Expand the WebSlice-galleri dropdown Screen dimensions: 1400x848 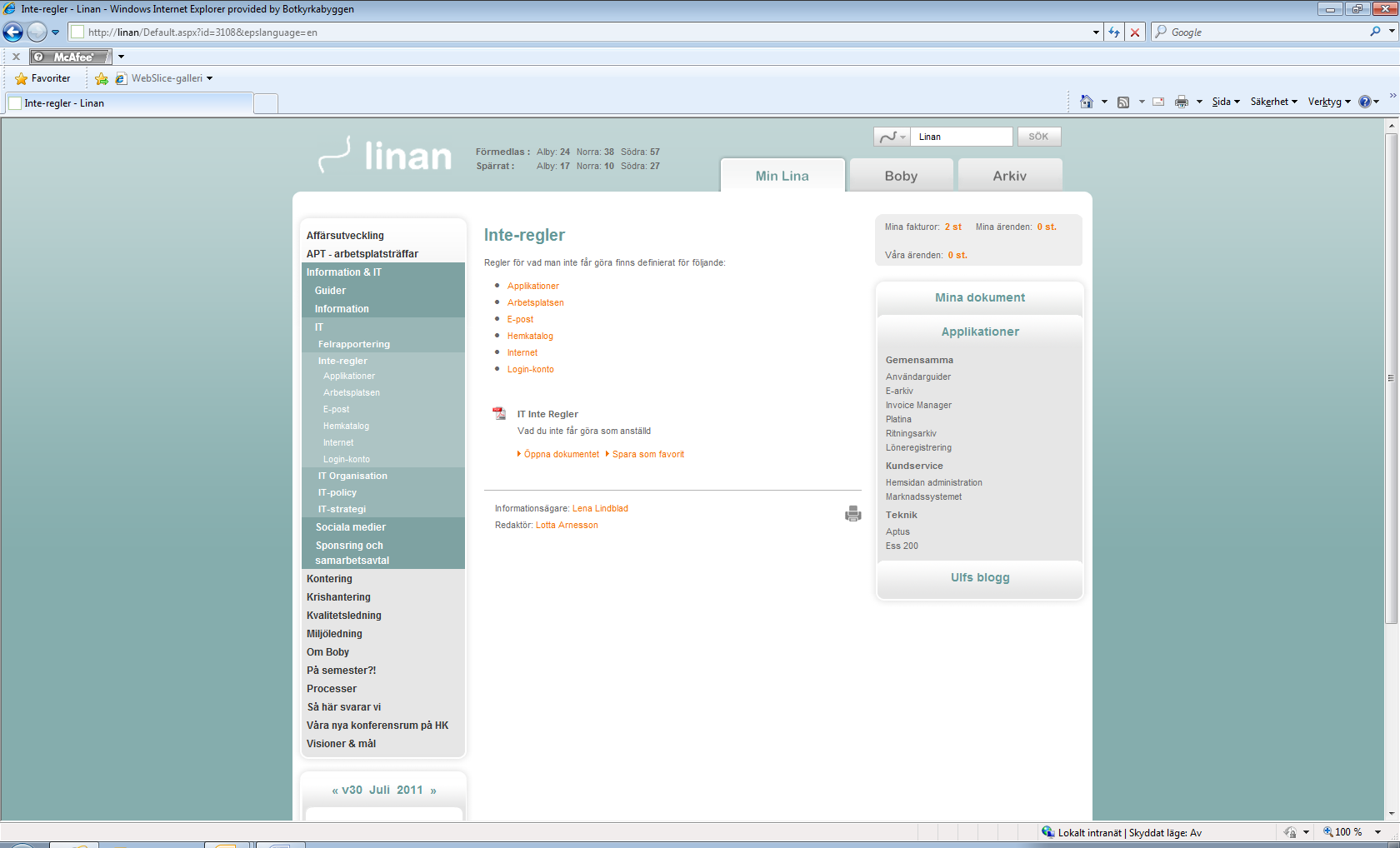tap(210, 78)
